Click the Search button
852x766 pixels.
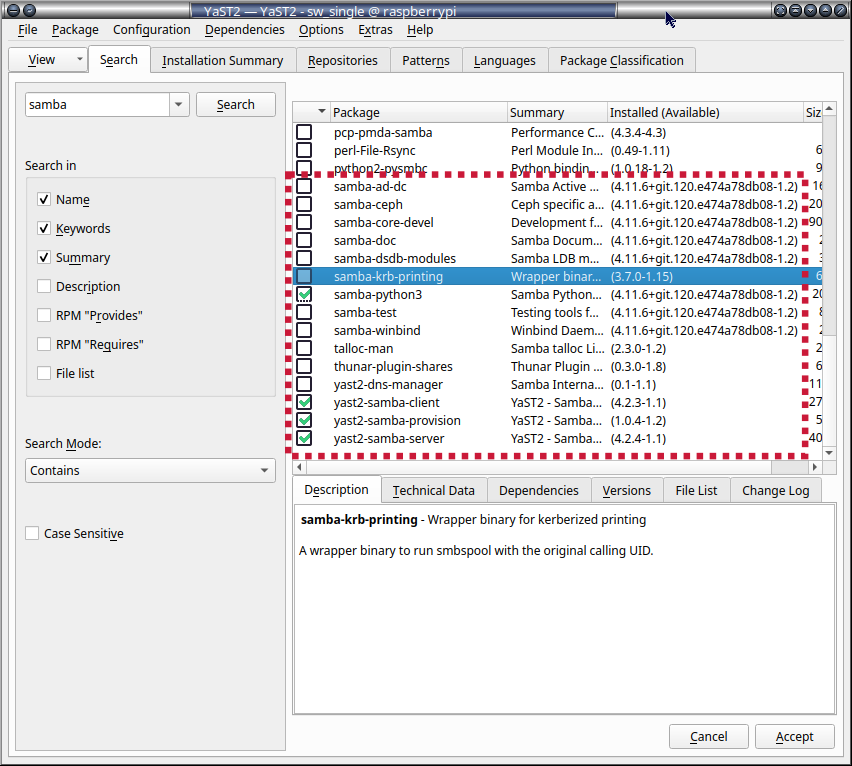click(235, 105)
